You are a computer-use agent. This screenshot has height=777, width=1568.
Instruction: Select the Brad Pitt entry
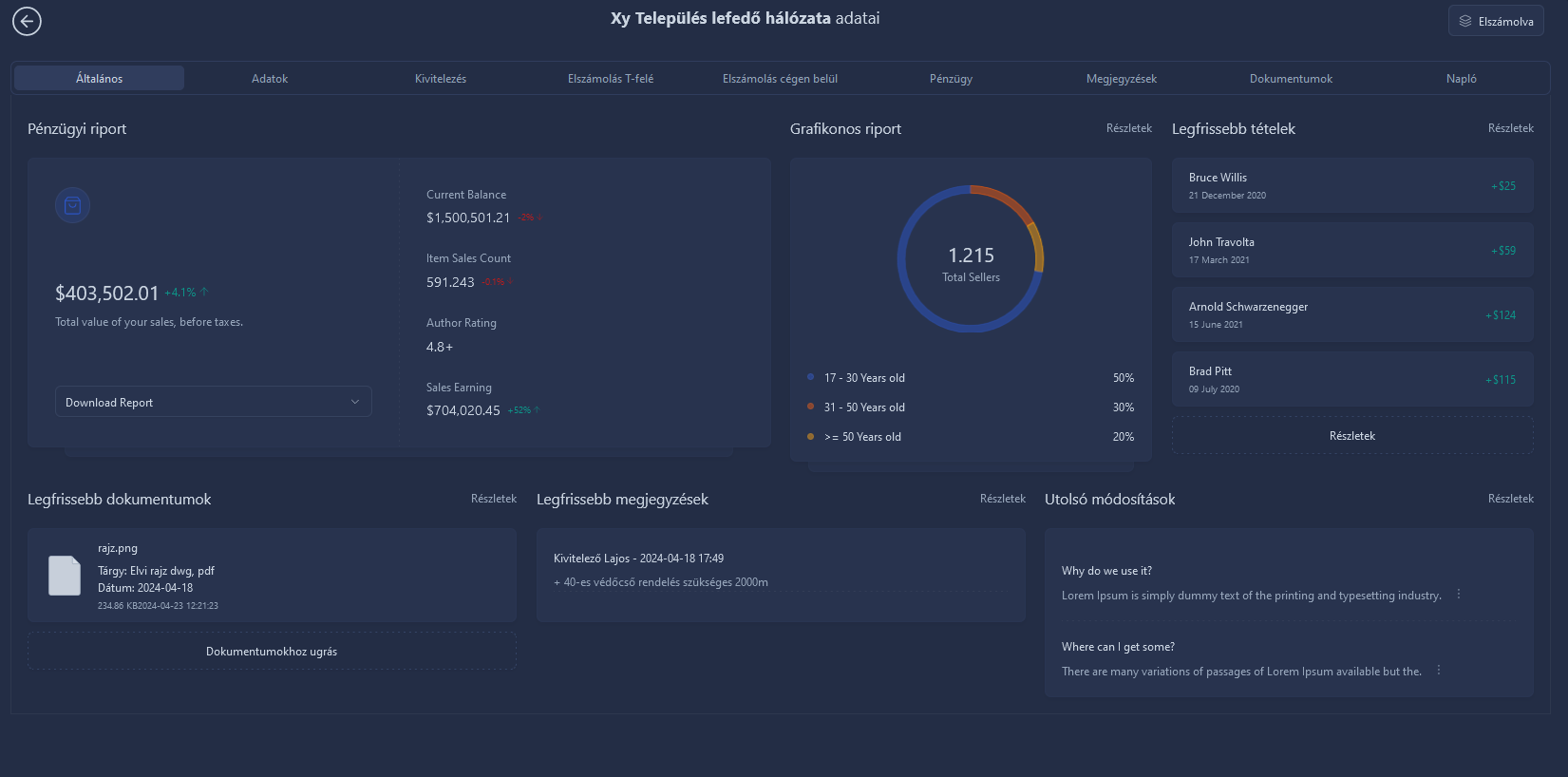coord(1352,379)
